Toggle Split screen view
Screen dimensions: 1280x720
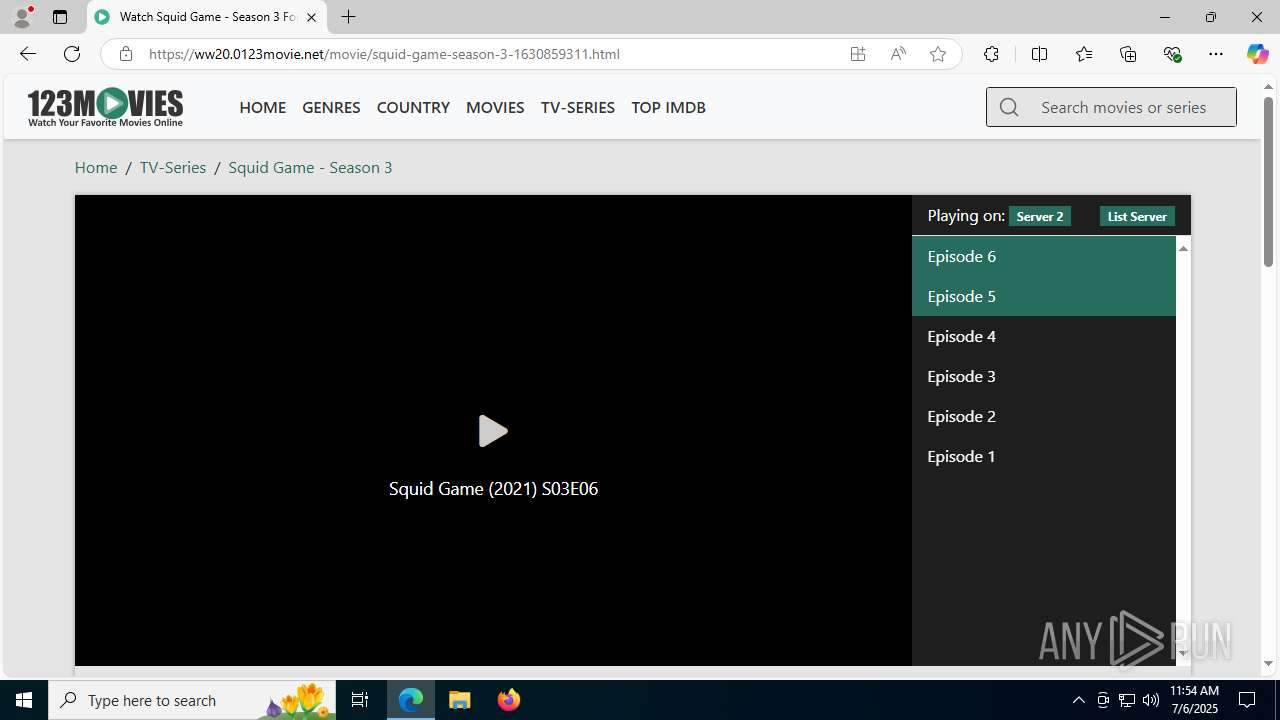pos(1039,54)
